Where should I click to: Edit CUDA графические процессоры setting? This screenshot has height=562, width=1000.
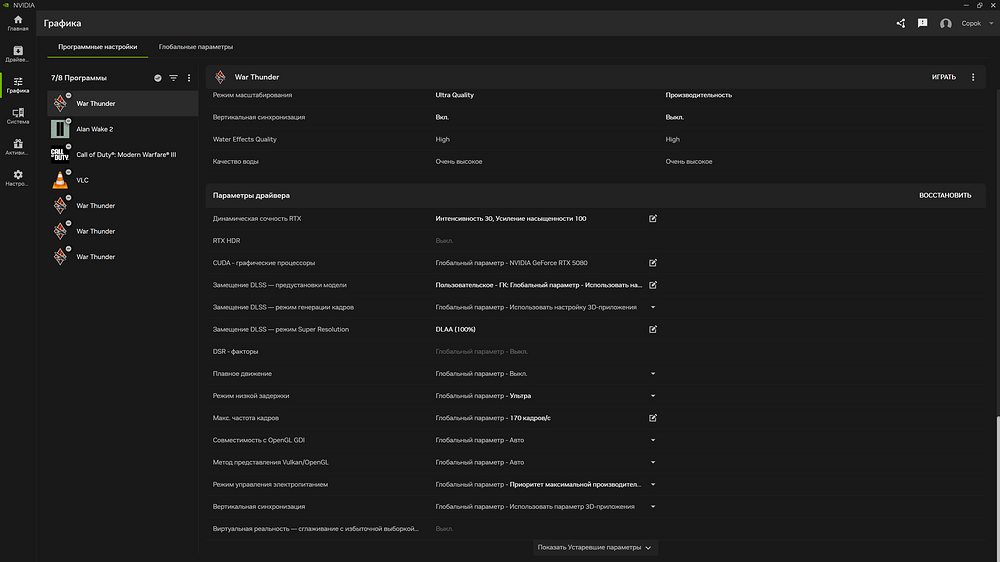point(652,263)
